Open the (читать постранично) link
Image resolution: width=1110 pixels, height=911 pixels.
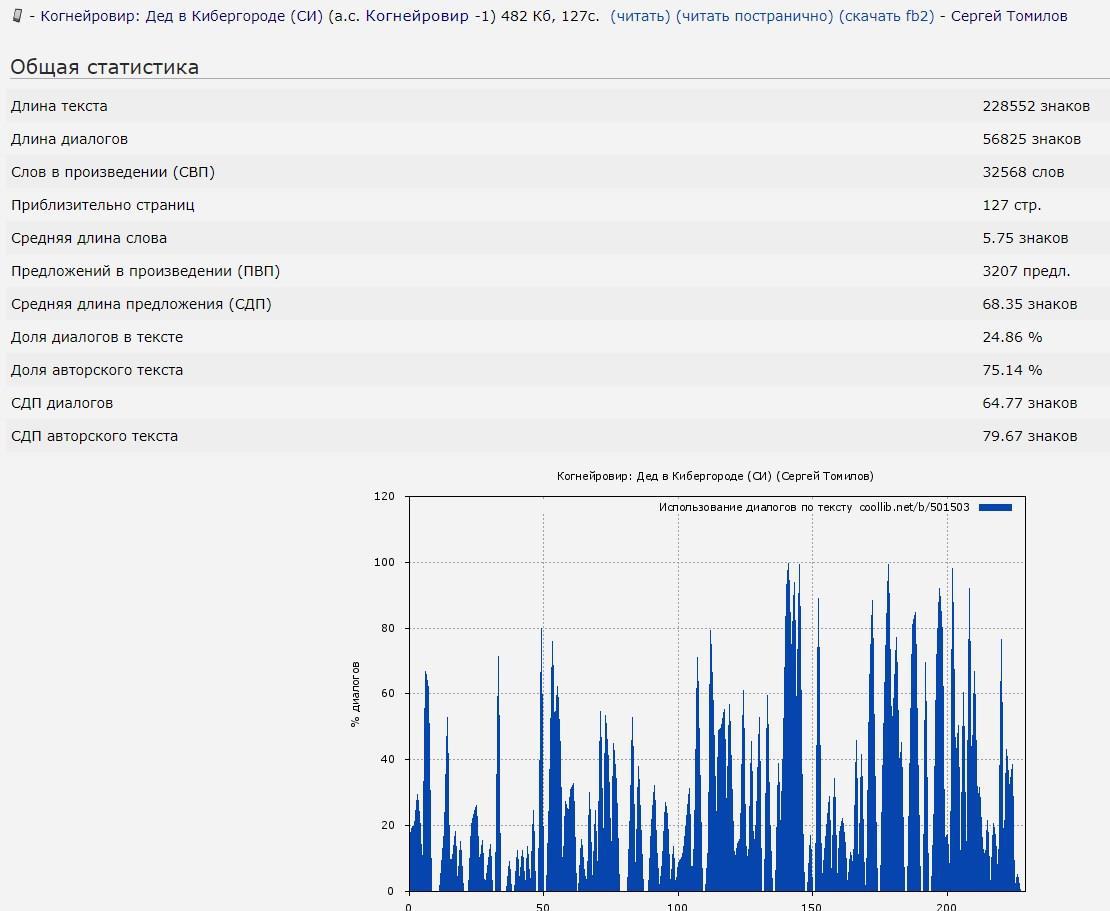(754, 16)
